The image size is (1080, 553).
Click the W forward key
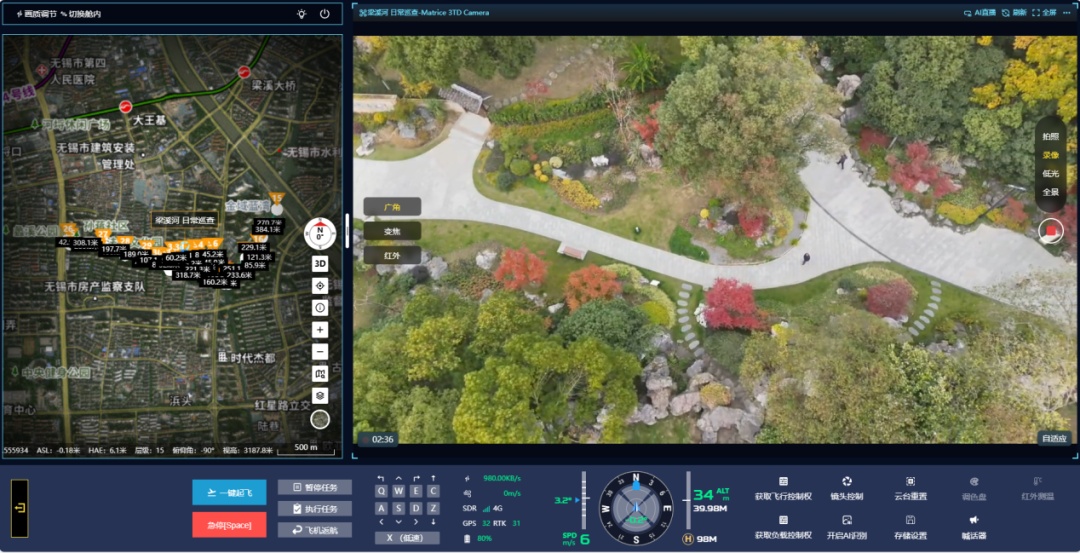[x=399, y=491]
